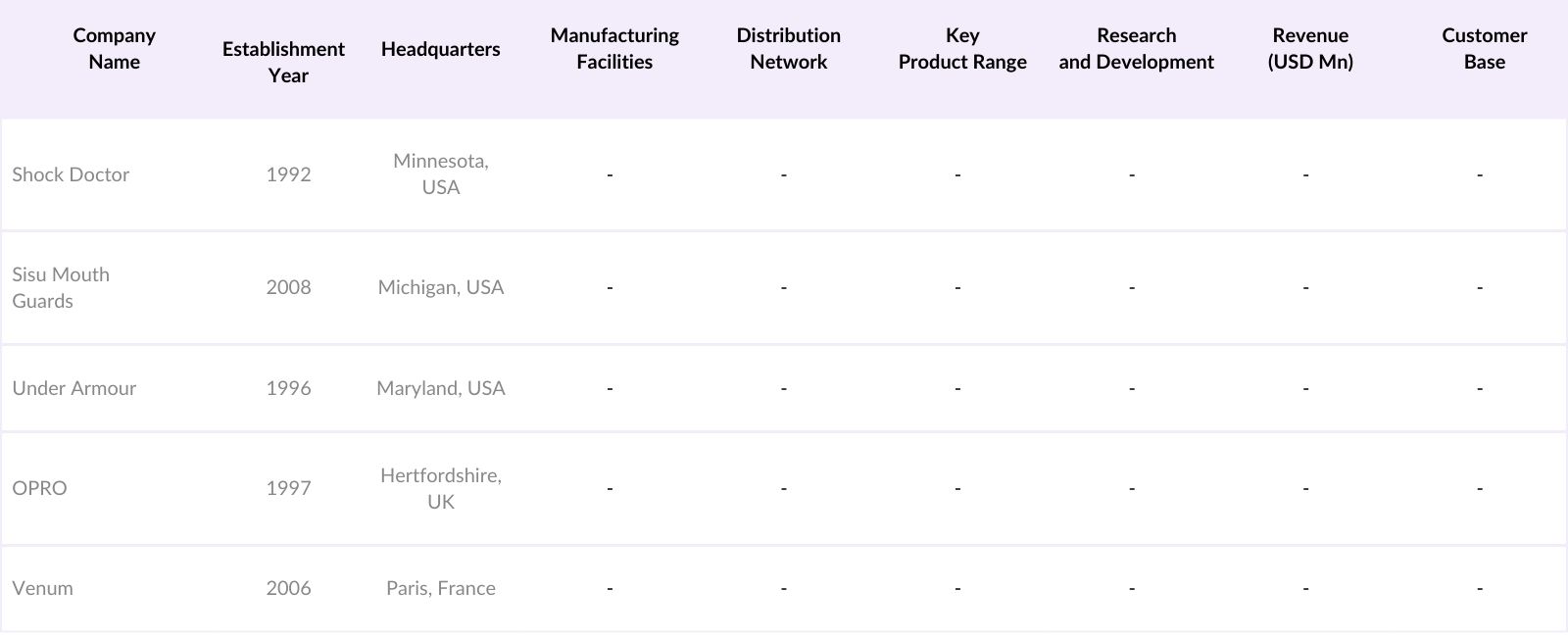The width and height of the screenshot is (1568, 640).
Task: Click the Establishment Year column header
Action: pos(283,62)
